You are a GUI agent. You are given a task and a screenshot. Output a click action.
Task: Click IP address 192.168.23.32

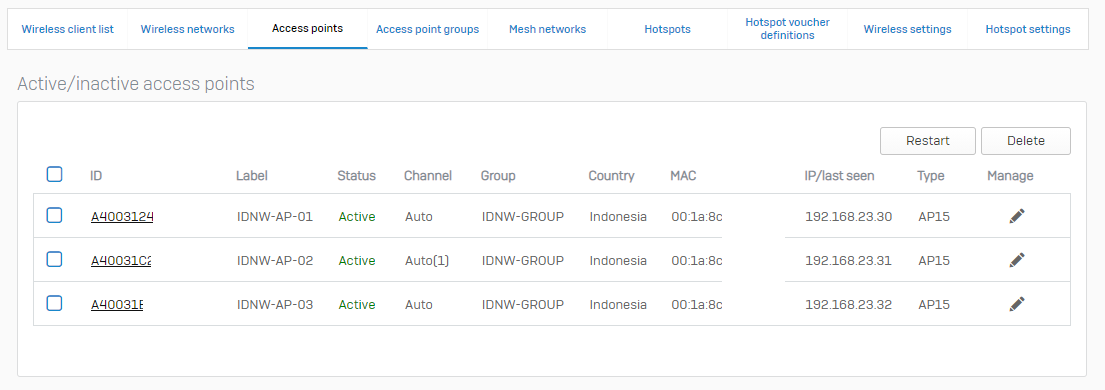tap(849, 305)
